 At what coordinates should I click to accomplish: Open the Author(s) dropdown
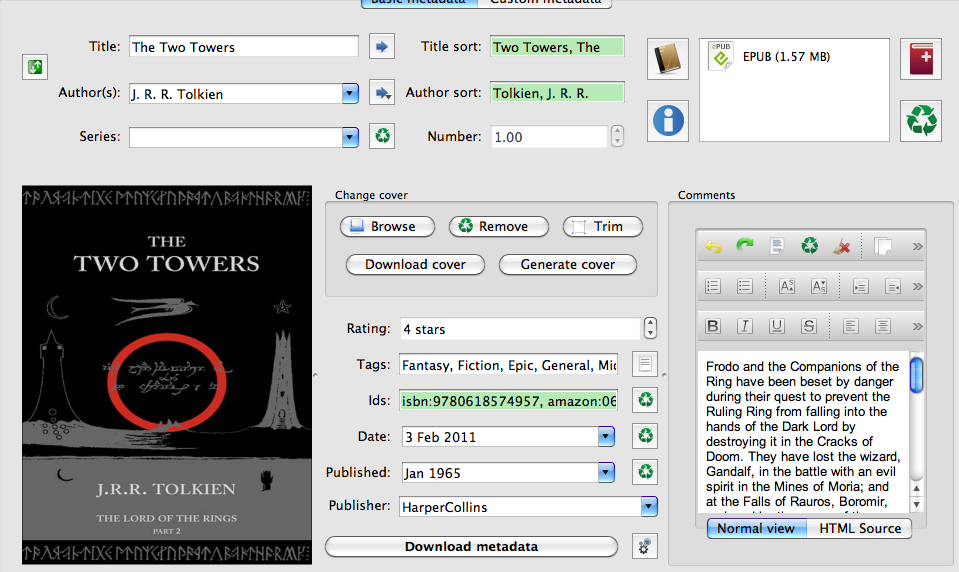(350, 94)
